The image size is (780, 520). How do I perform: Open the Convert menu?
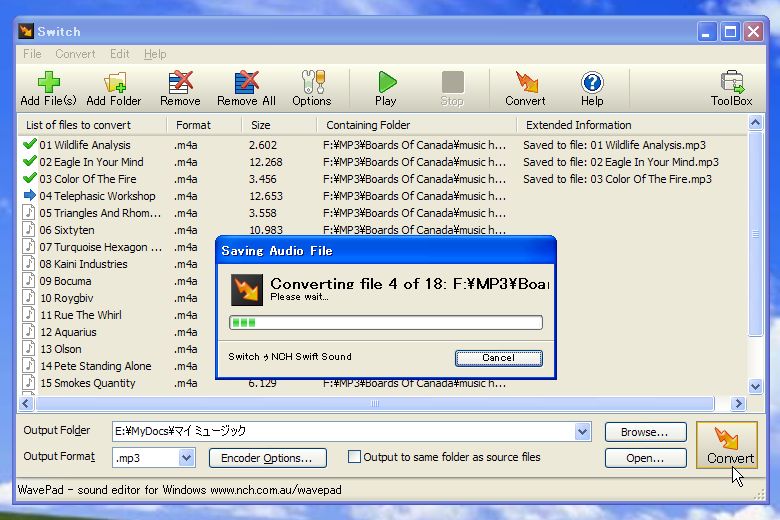(75, 54)
